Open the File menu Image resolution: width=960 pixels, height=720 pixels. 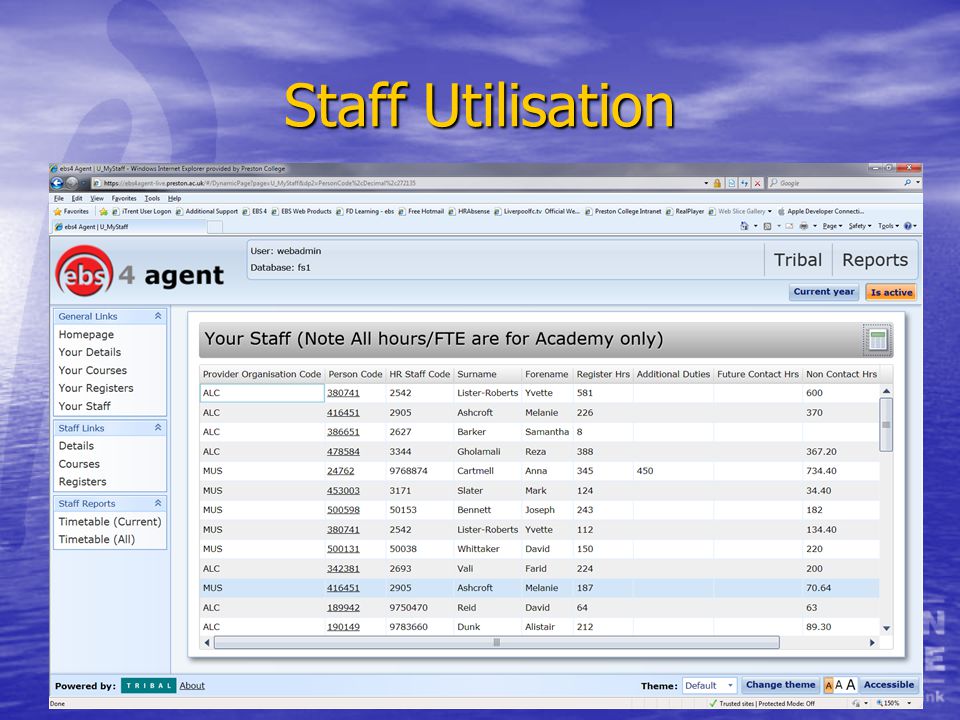[x=59, y=198]
